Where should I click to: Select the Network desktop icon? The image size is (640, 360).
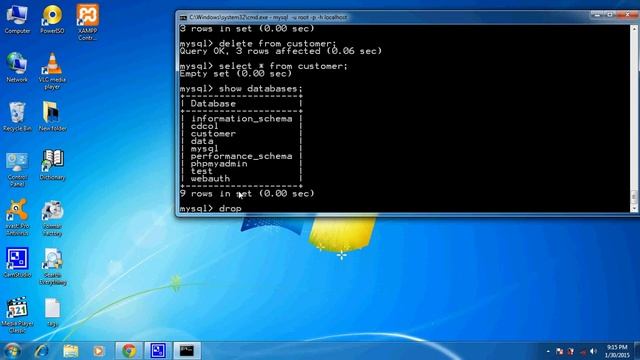(x=17, y=68)
